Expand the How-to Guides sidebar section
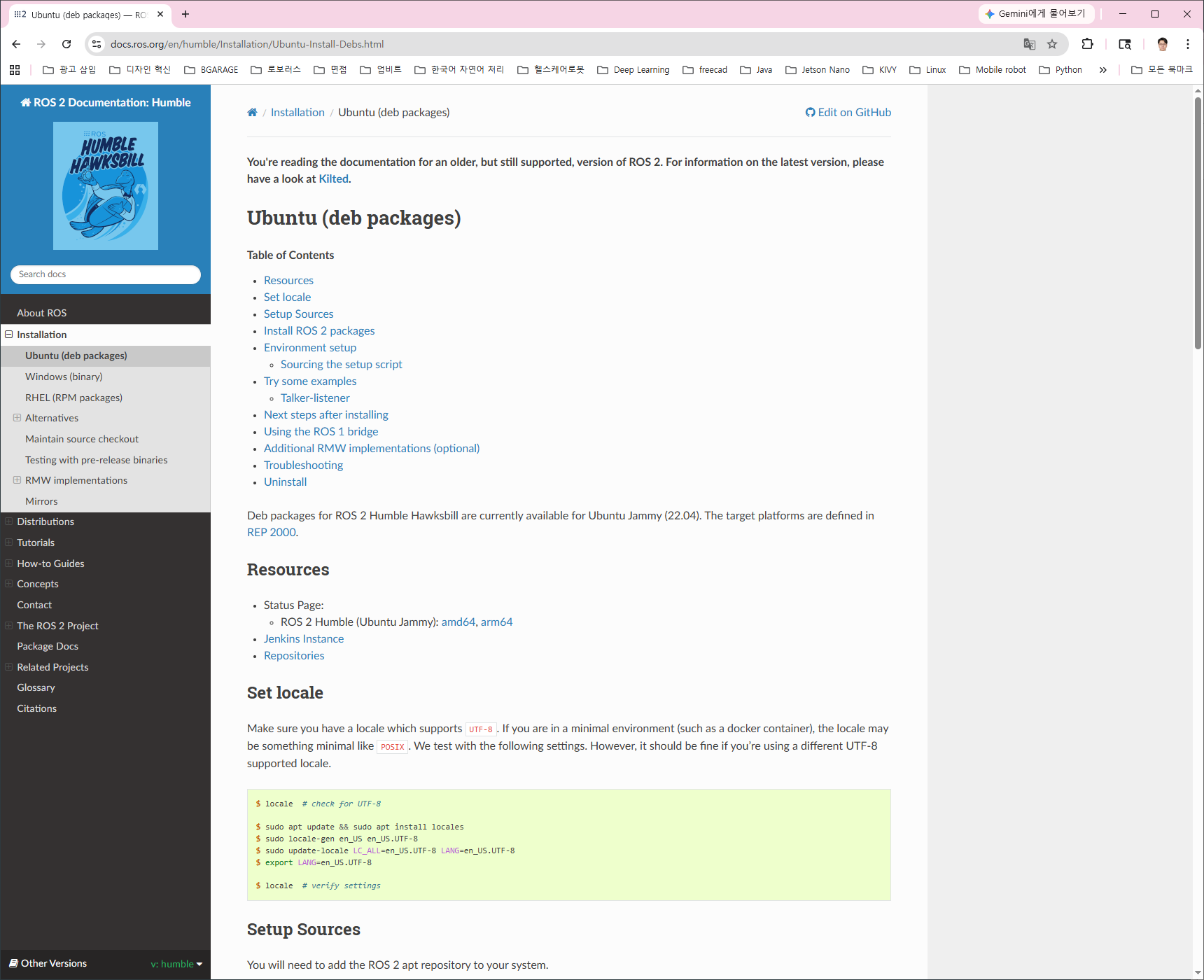Image resolution: width=1204 pixels, height=980 pixels. pyautogui.click(x=8, y=563)
